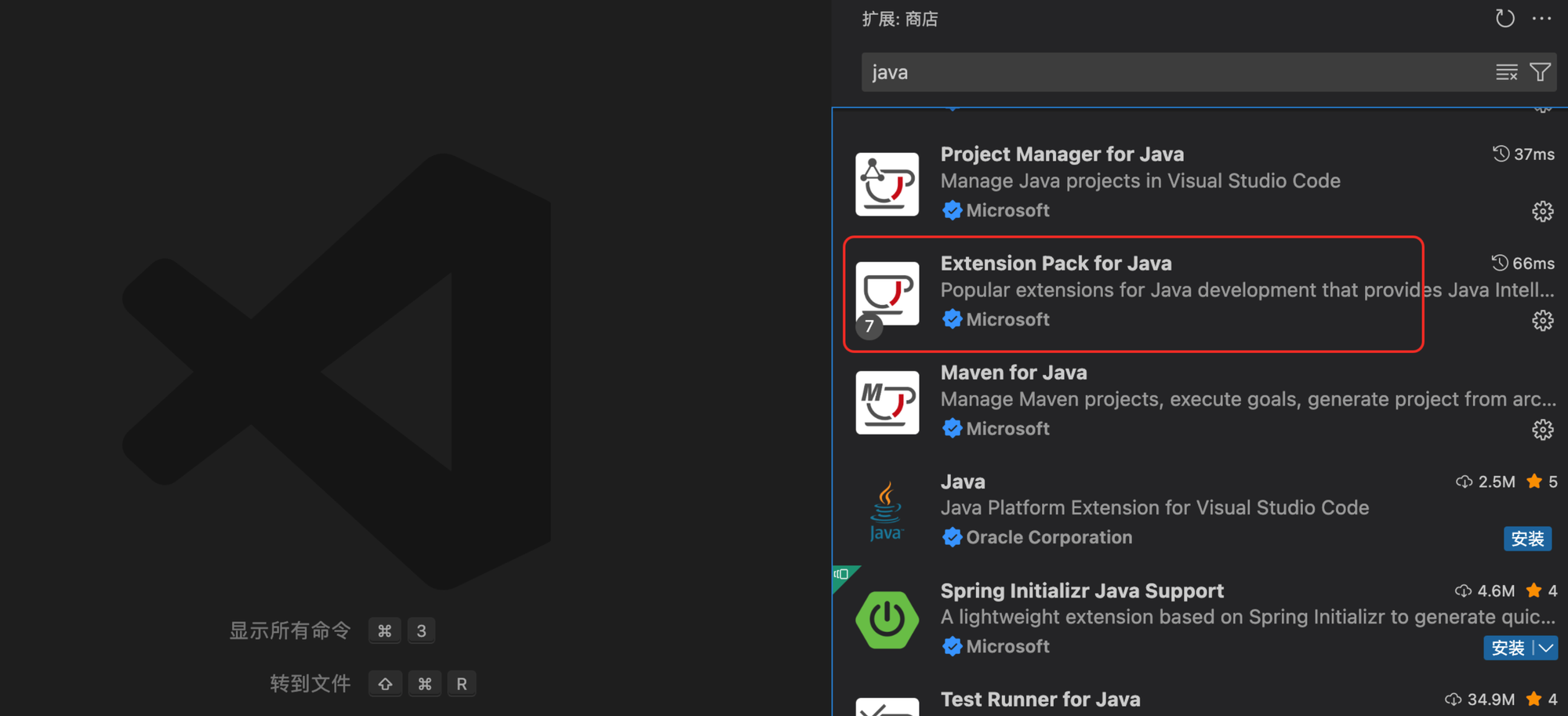Image resolution: width=1568 pixels, height=716 pixels.
Task: Click the Oracle Java logo icon
Action: 887,511
